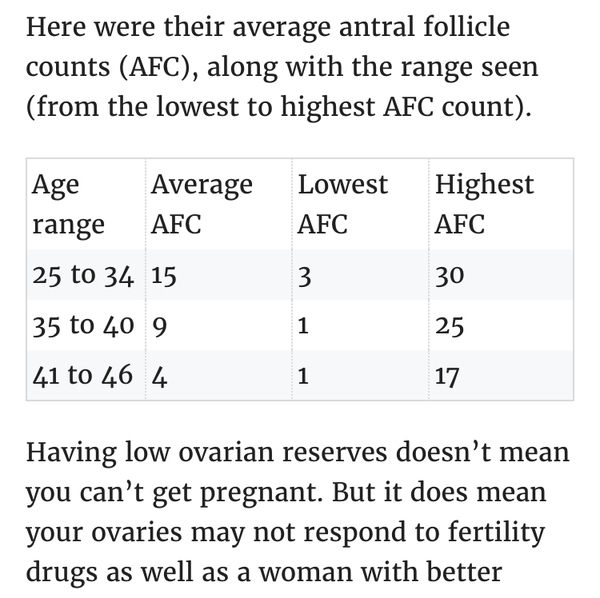This screenshot has height=598, width=600.
Task: Click lowest AFC for ages 41 to 46
Action: point(304,376)
